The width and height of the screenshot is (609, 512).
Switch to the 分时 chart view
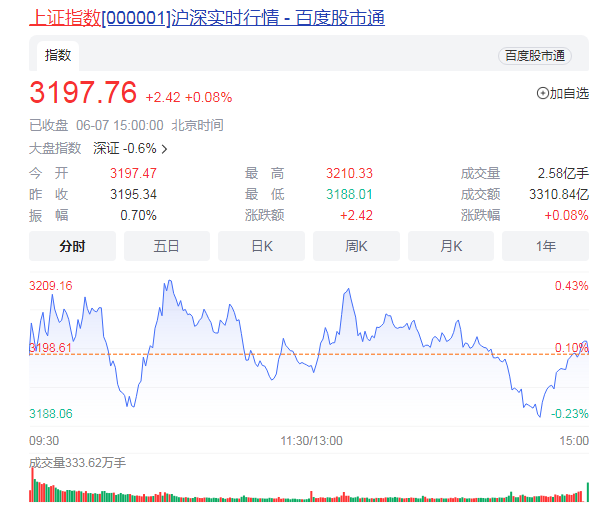click(x=72, y=246)
